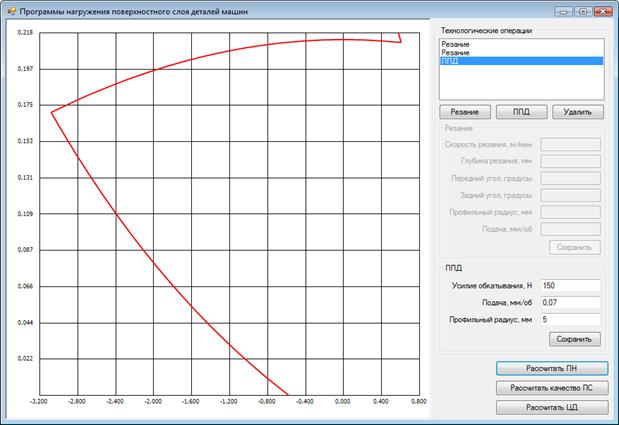Click the application icon in the title bar

(9, 9)
